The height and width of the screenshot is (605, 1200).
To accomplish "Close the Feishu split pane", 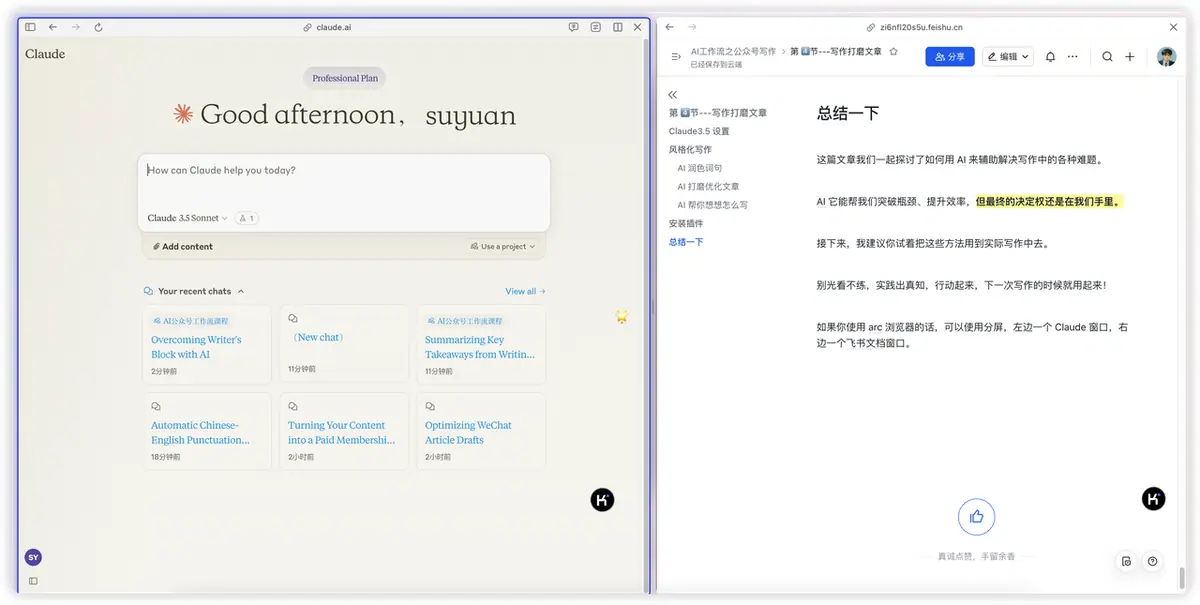I will (1174, 27).
